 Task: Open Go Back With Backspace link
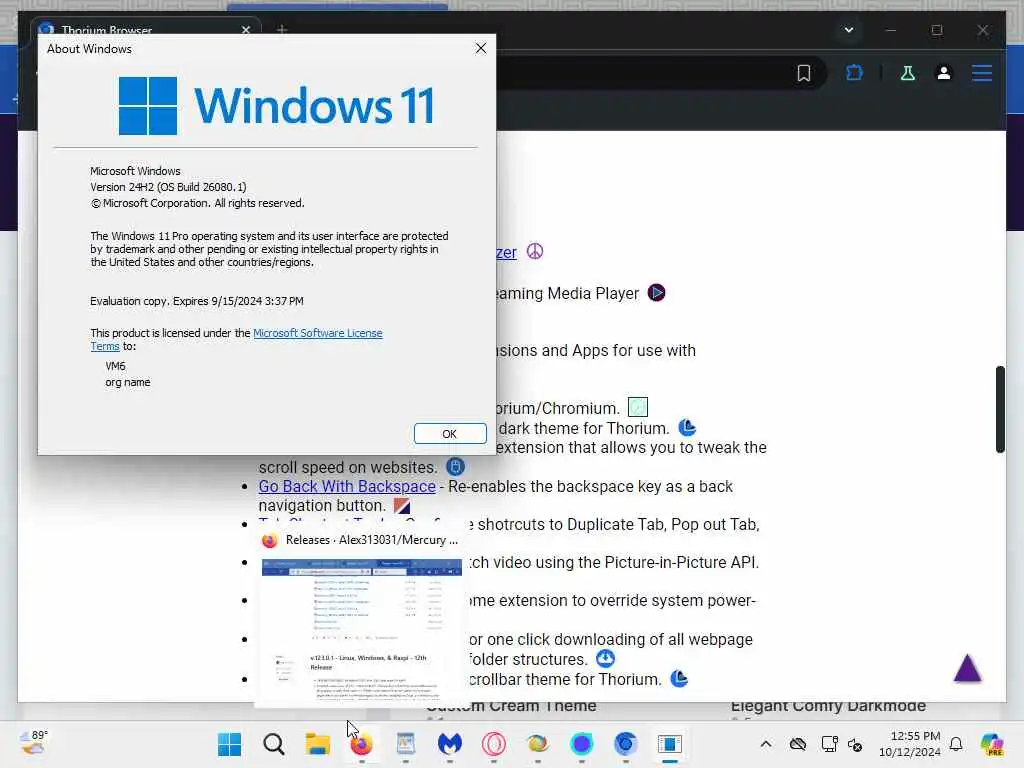(347, 487)
